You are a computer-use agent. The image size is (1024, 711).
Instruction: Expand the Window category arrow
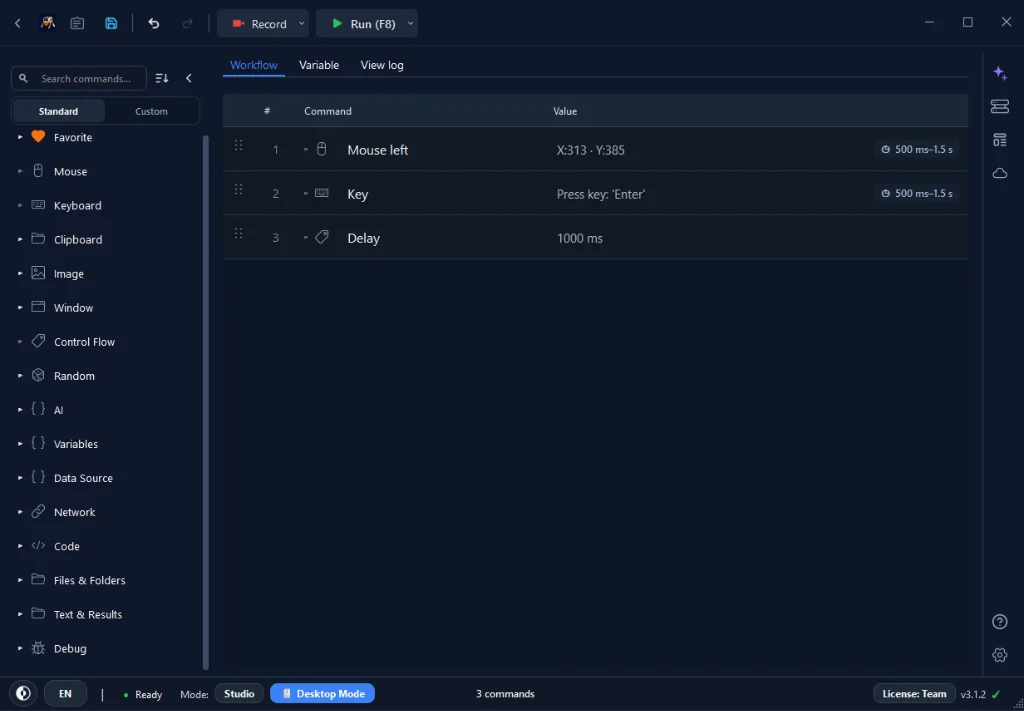20,308
